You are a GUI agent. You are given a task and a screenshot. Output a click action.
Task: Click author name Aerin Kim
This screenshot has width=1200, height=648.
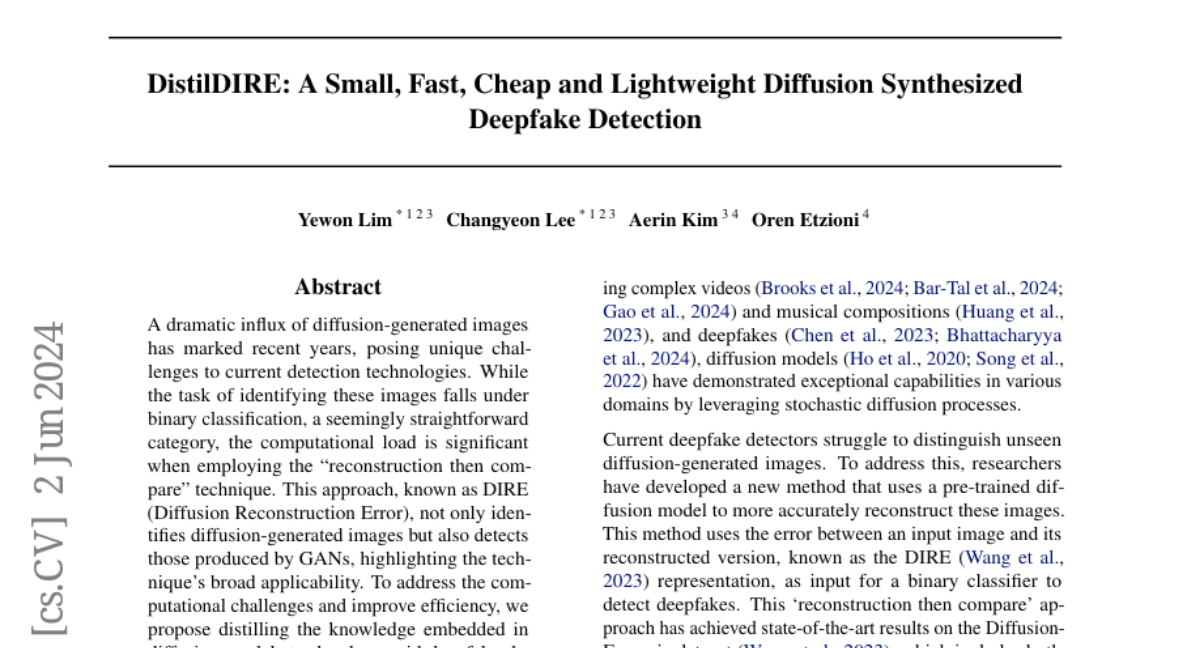coord(672,221)
